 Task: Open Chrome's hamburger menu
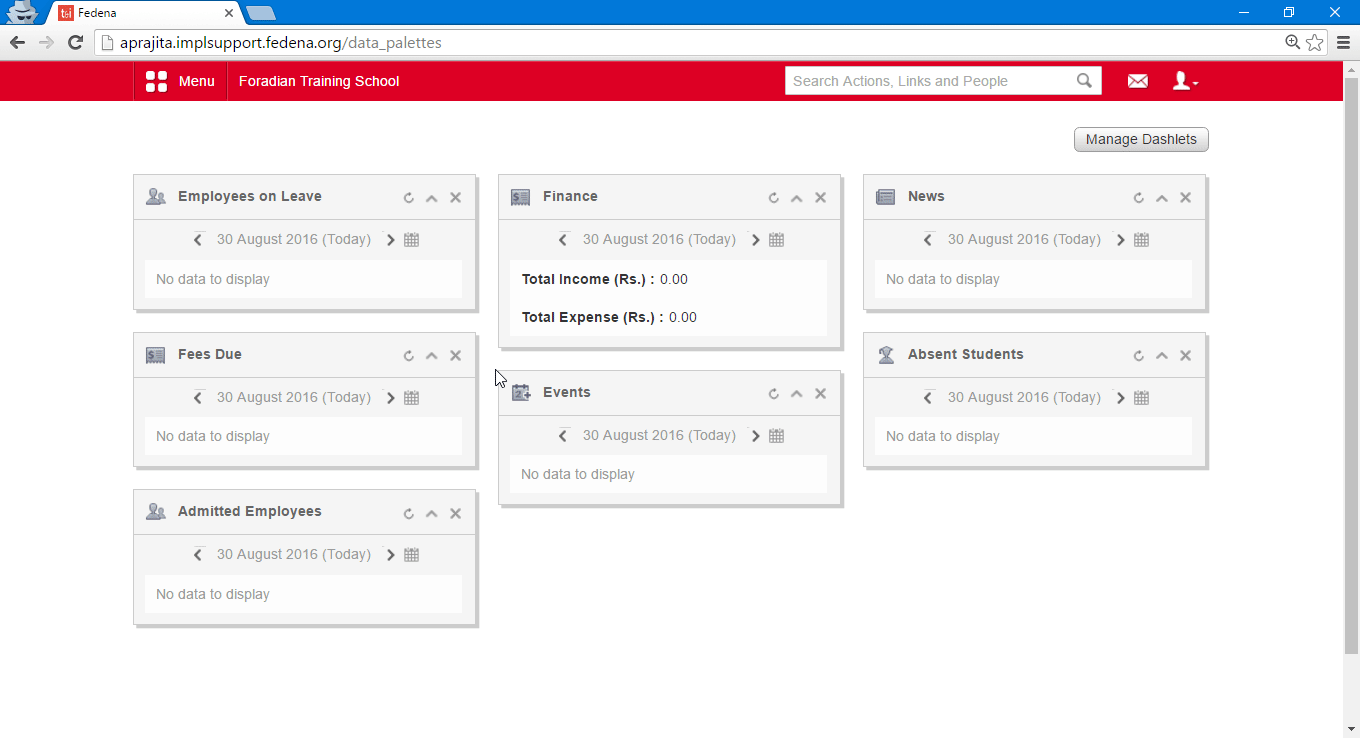[x=1344, y=42]
